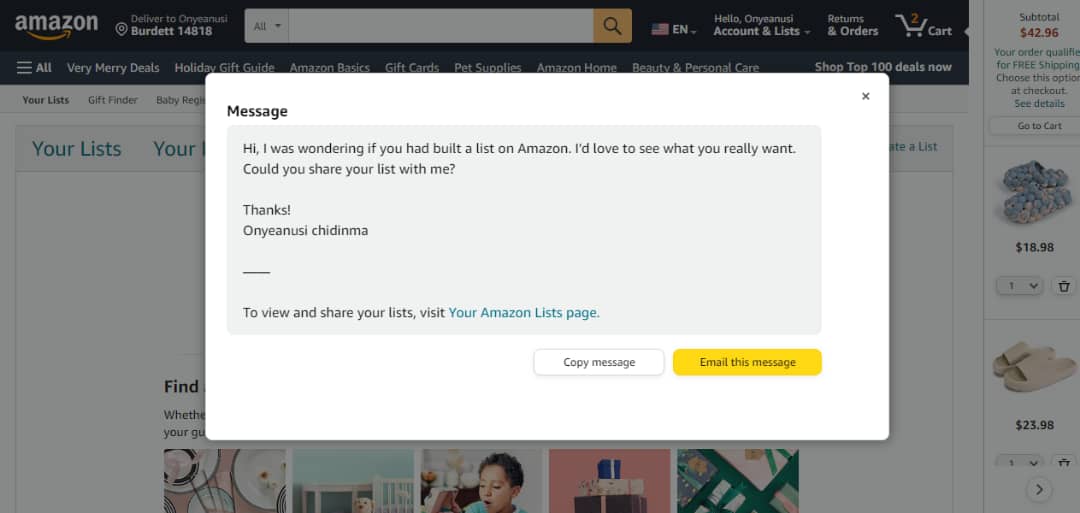The image size is (1080, 513).
Task: Click the Amazon logo
Action: tap(56, 25)
